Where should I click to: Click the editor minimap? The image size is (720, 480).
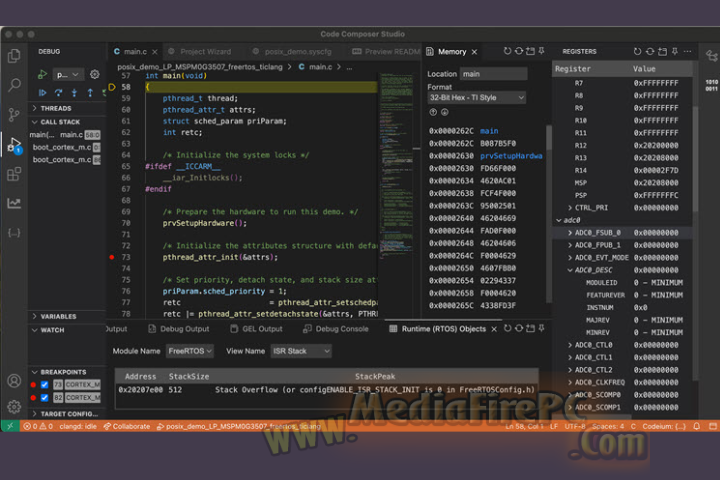(396, 165)
